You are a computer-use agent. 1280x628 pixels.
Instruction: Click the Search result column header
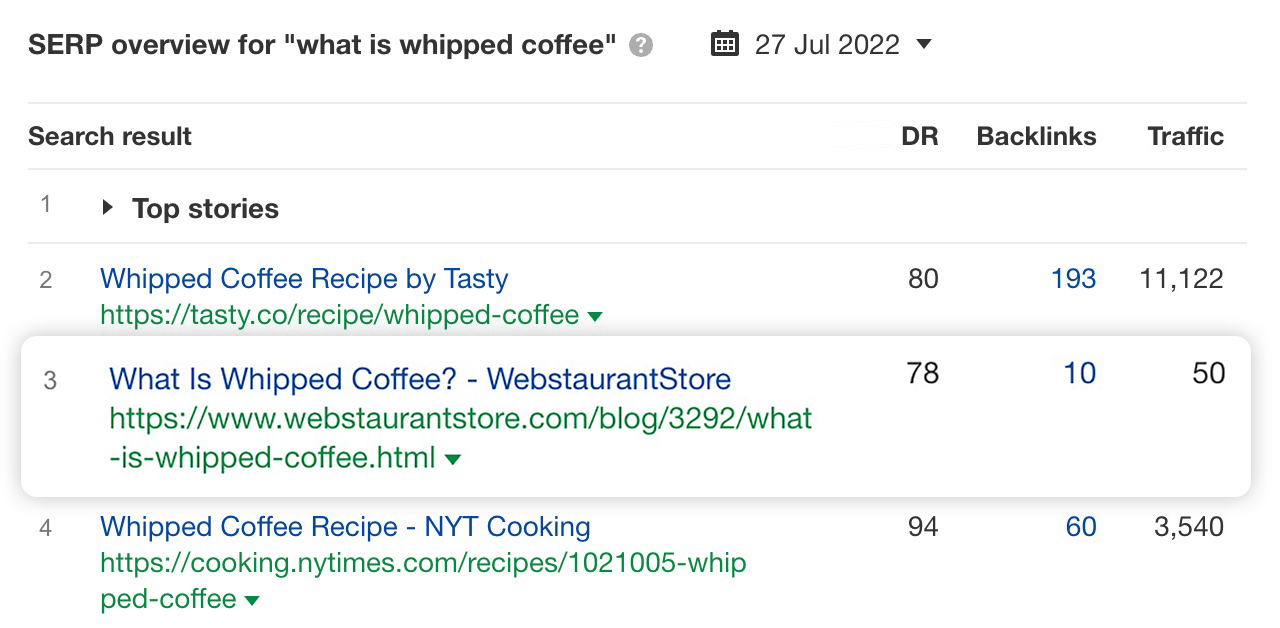point(109,136)
